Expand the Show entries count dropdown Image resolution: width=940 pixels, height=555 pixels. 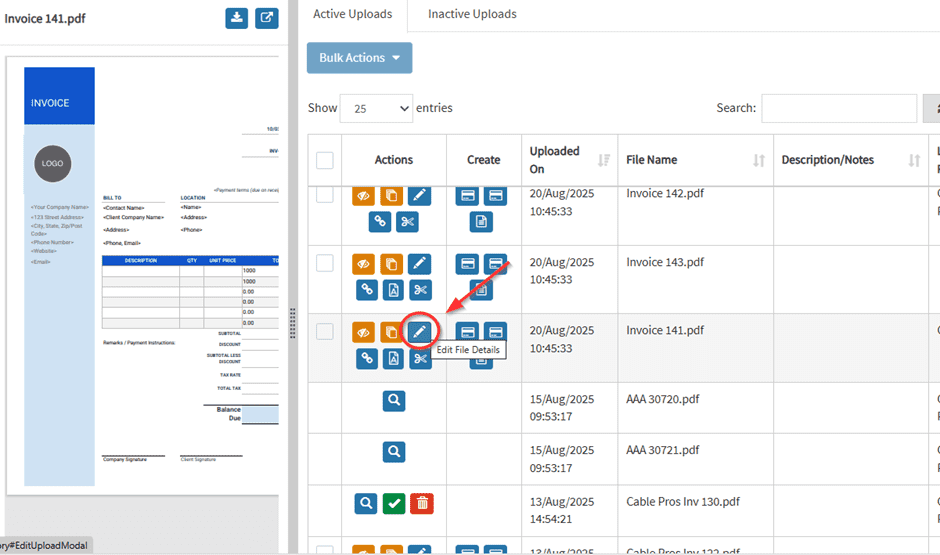tap(376, 108)
